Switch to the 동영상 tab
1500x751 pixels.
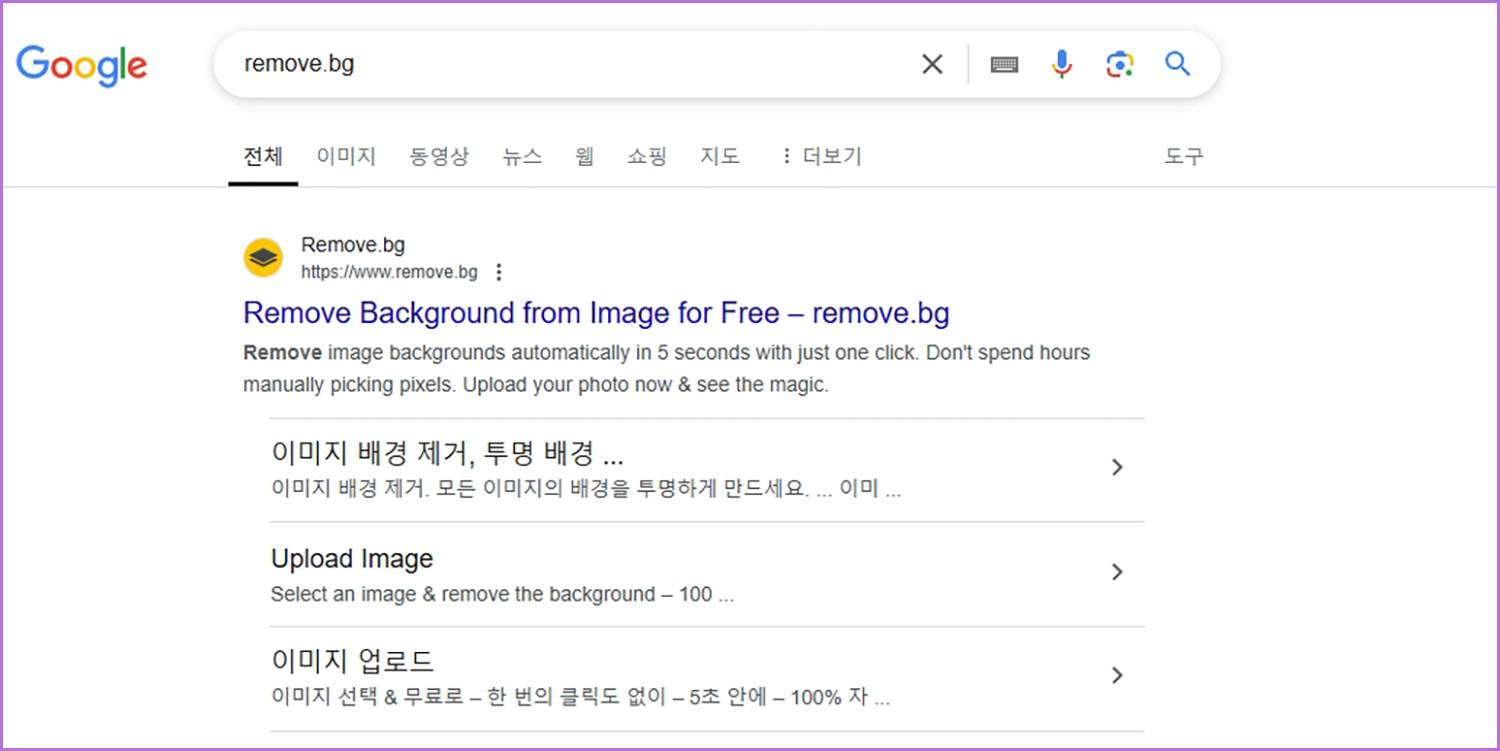(x=439, y=156)
